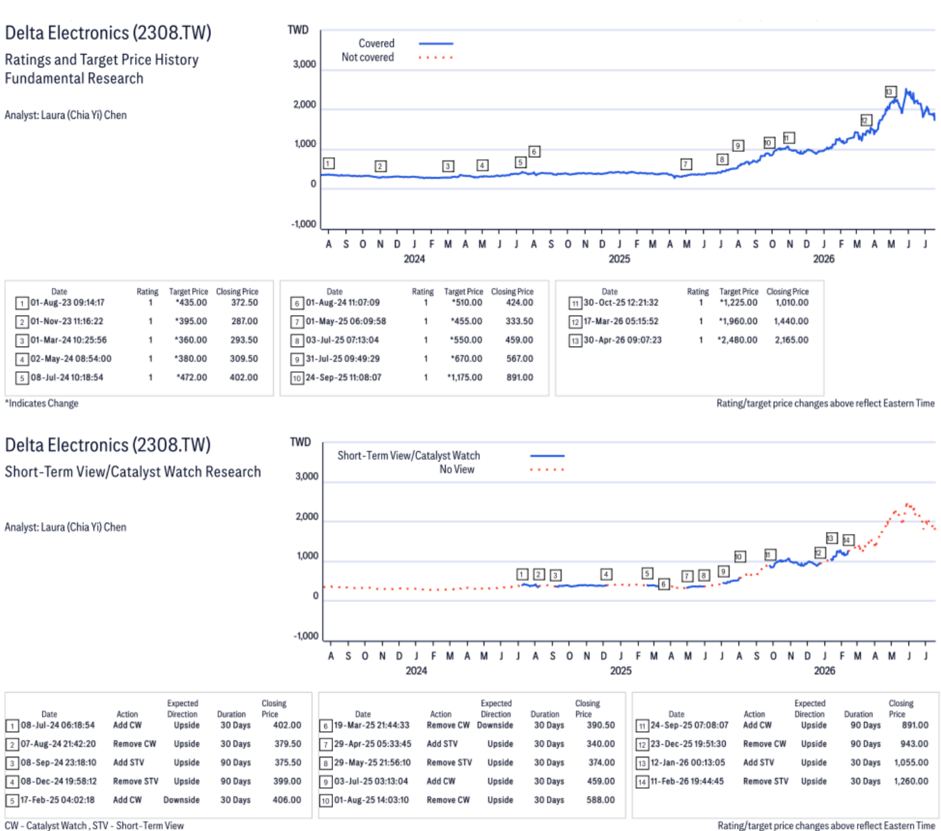Click the 'Short-Term View/Catalyst Watch Research' heading
The width and height of the screenshot is (941, 831).
pos(133,472)
